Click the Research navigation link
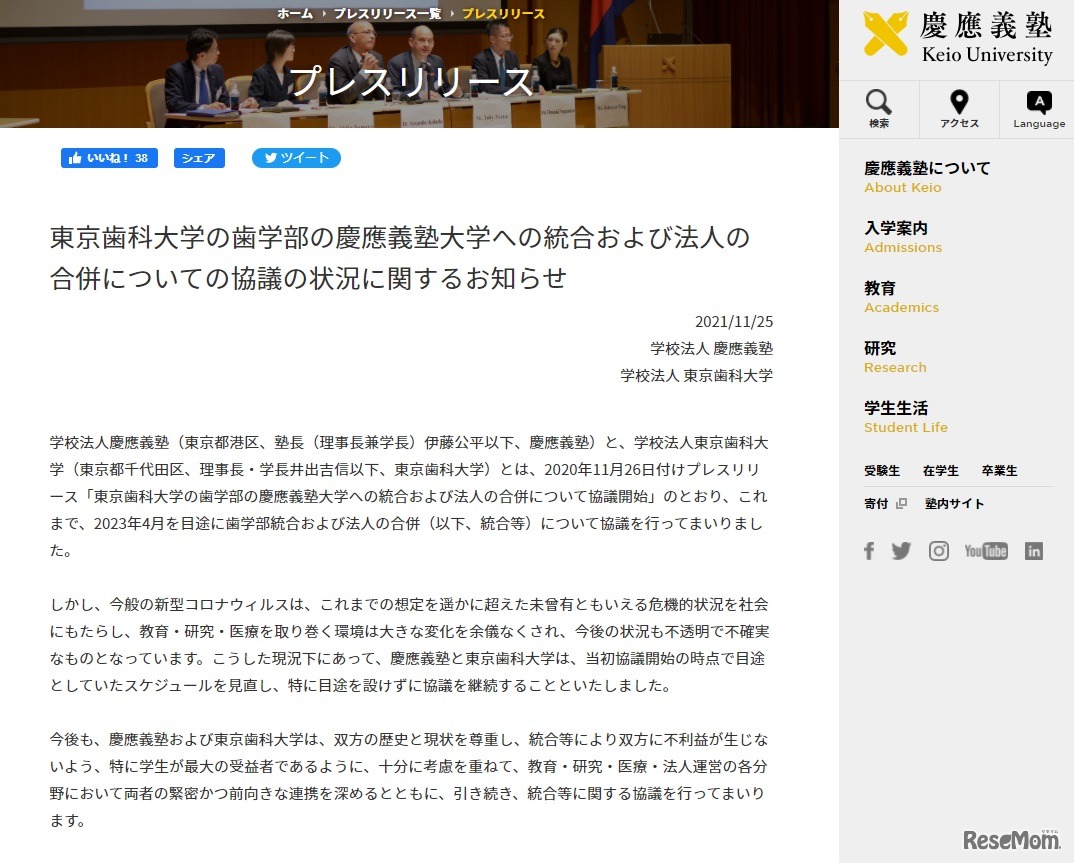The width and height of the screenshot is (1074, 863). [895, 367]
